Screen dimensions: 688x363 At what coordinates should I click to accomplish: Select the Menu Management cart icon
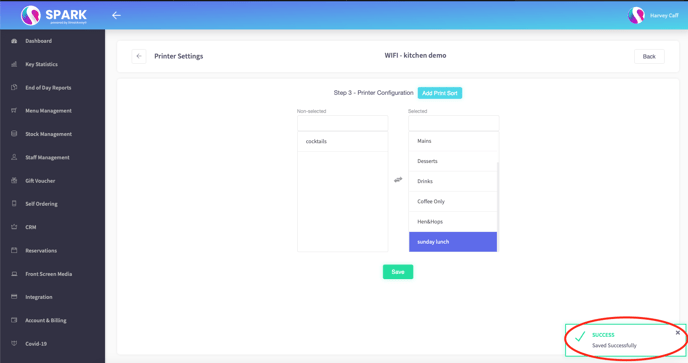[14, 111]
